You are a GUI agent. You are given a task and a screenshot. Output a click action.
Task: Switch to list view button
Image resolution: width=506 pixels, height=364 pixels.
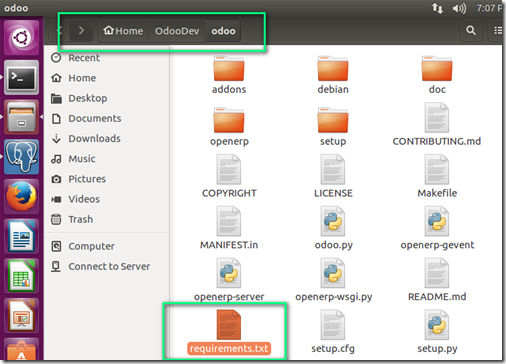point(497,31)
